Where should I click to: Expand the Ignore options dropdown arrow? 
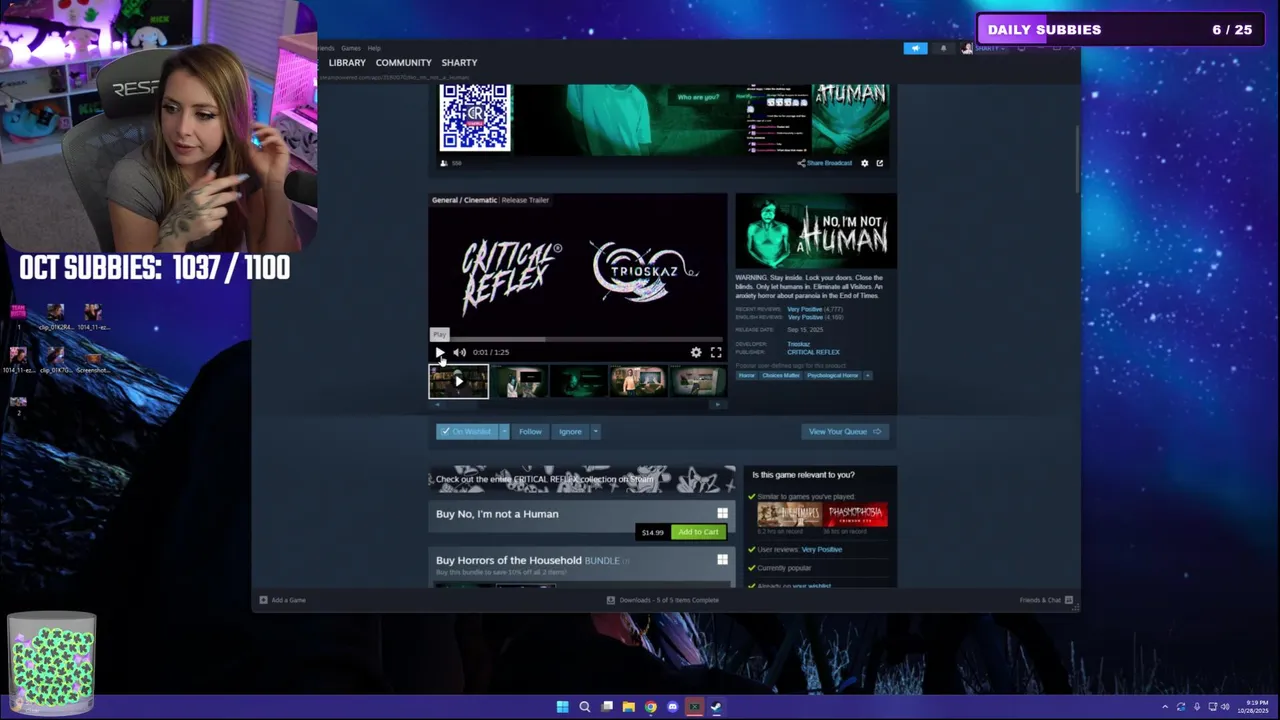point(595,431)
